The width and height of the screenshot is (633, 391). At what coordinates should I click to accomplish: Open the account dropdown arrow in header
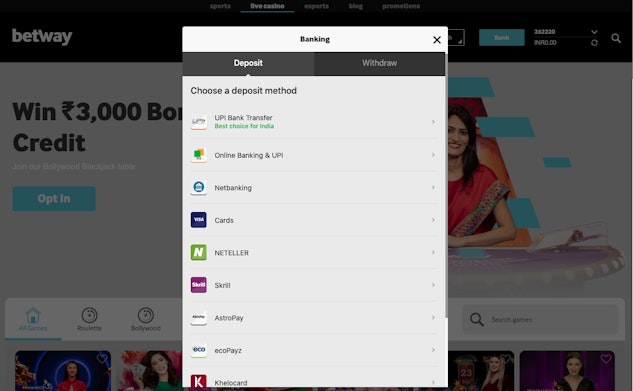(594, 32)
